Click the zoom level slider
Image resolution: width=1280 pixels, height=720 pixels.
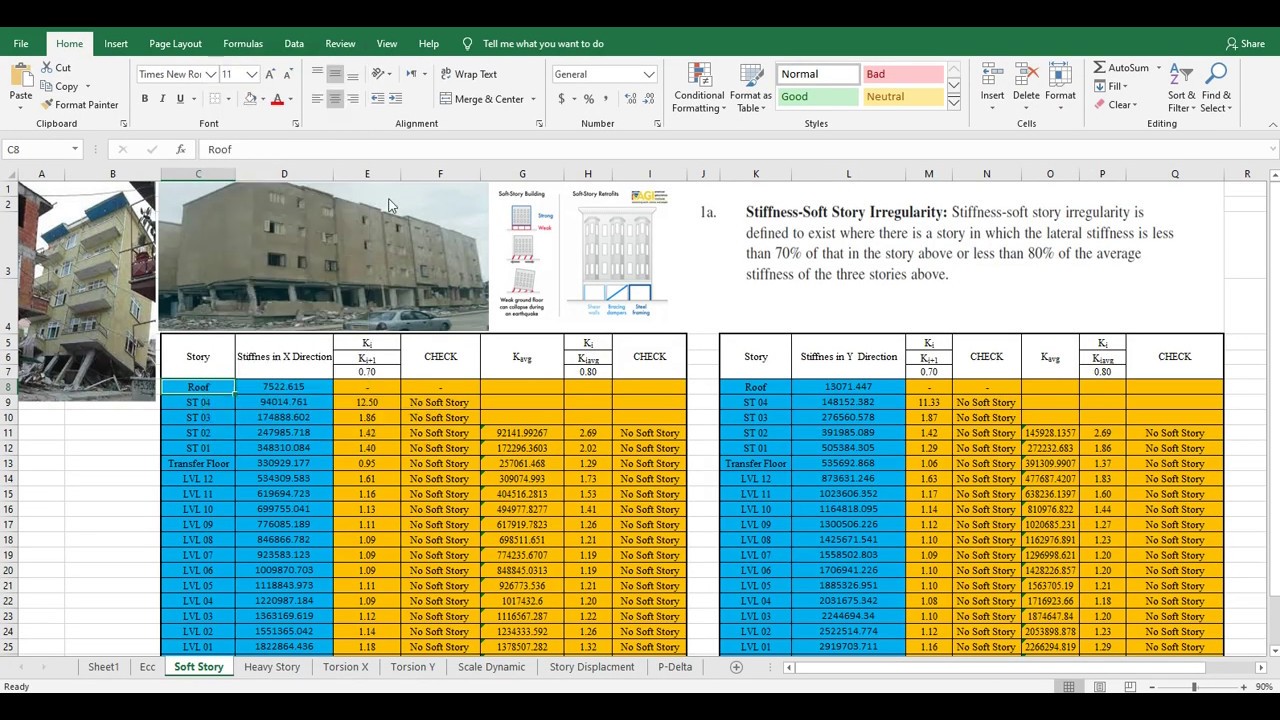[x=1193, y=687]
